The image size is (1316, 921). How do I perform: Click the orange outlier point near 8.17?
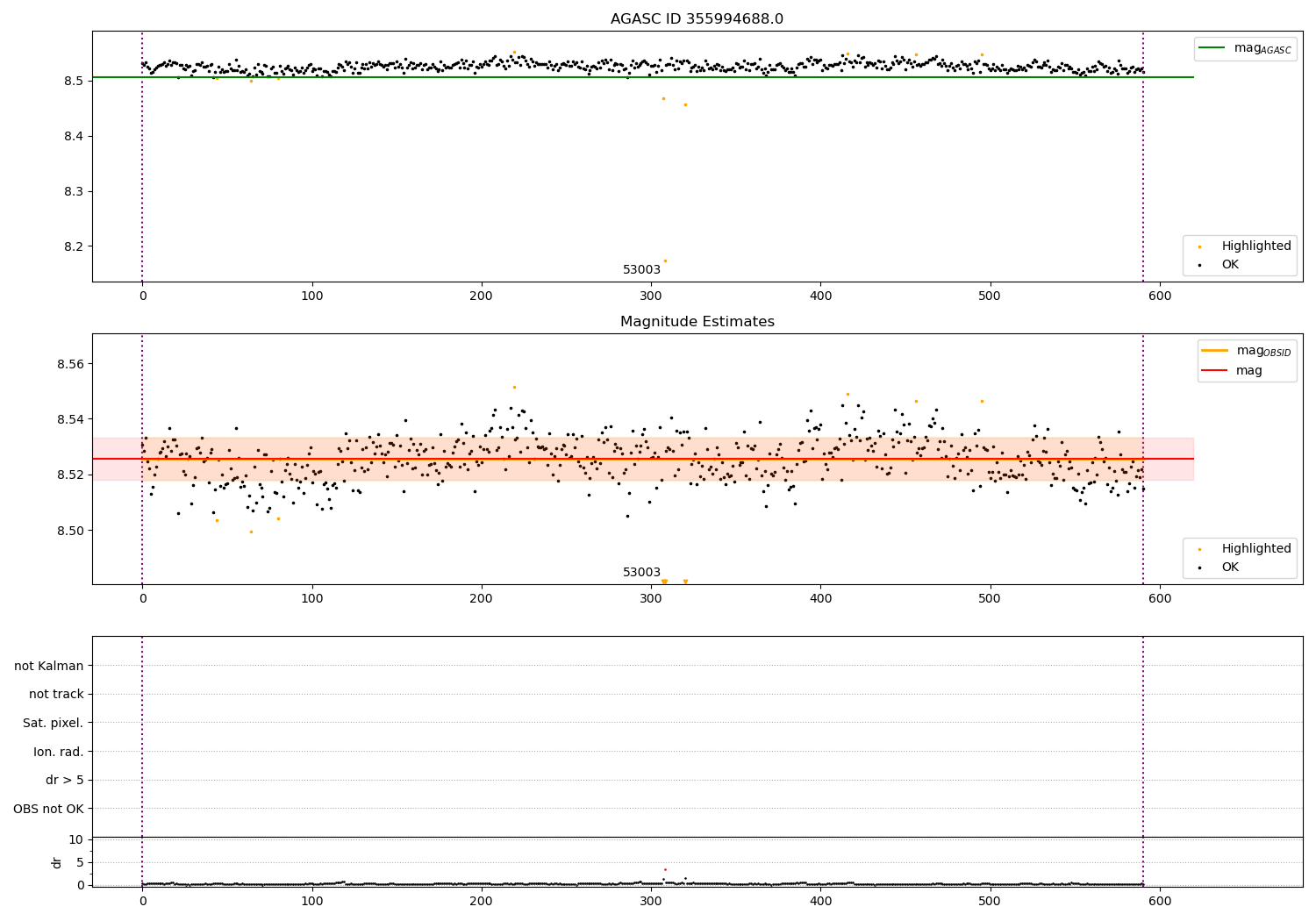(x=665, y=261)
